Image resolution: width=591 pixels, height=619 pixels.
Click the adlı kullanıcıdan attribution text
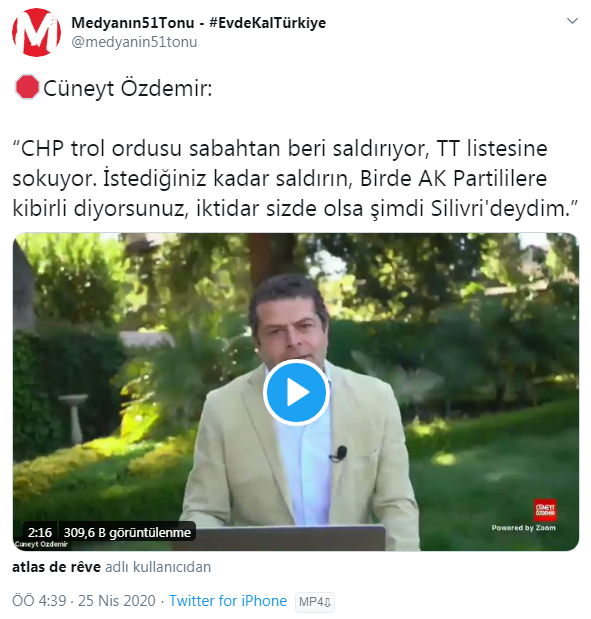(x=158, y=567)
